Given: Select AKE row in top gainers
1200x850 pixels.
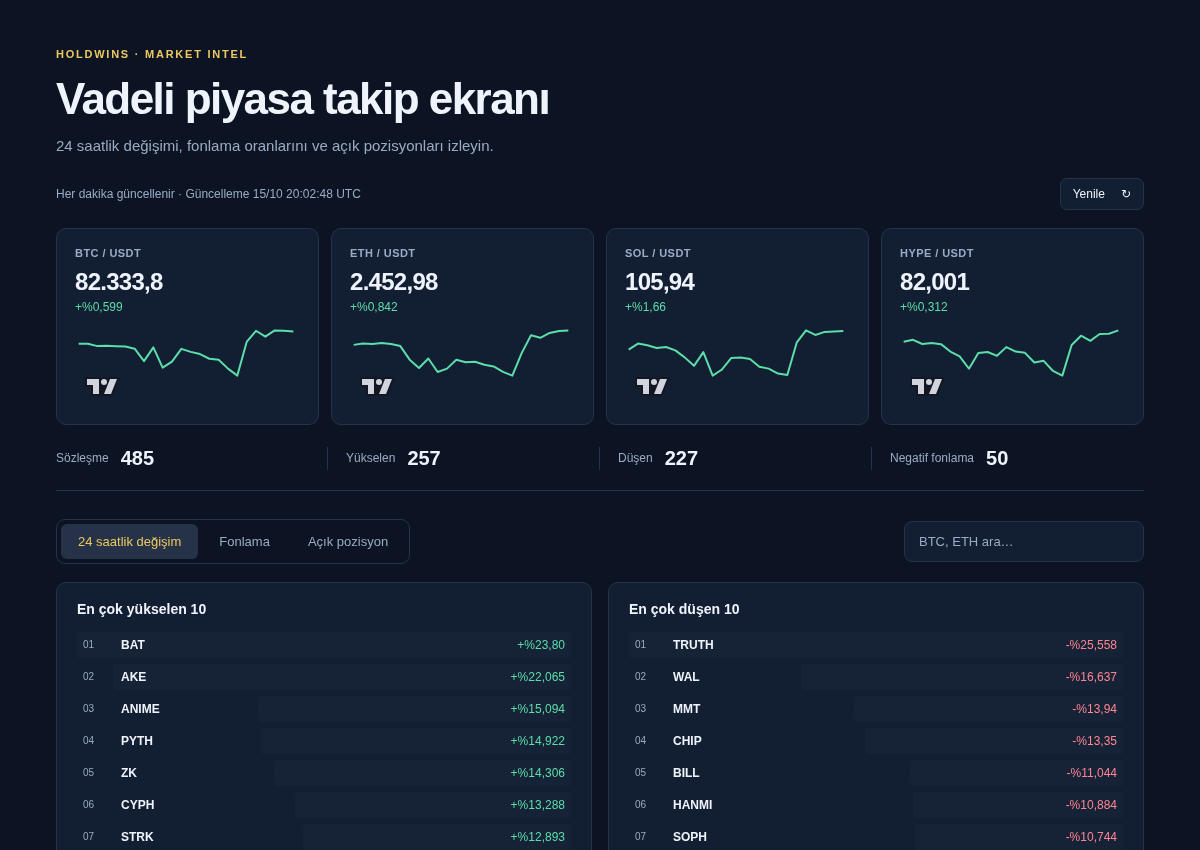Looking at the screenshot, I should 324,677.
